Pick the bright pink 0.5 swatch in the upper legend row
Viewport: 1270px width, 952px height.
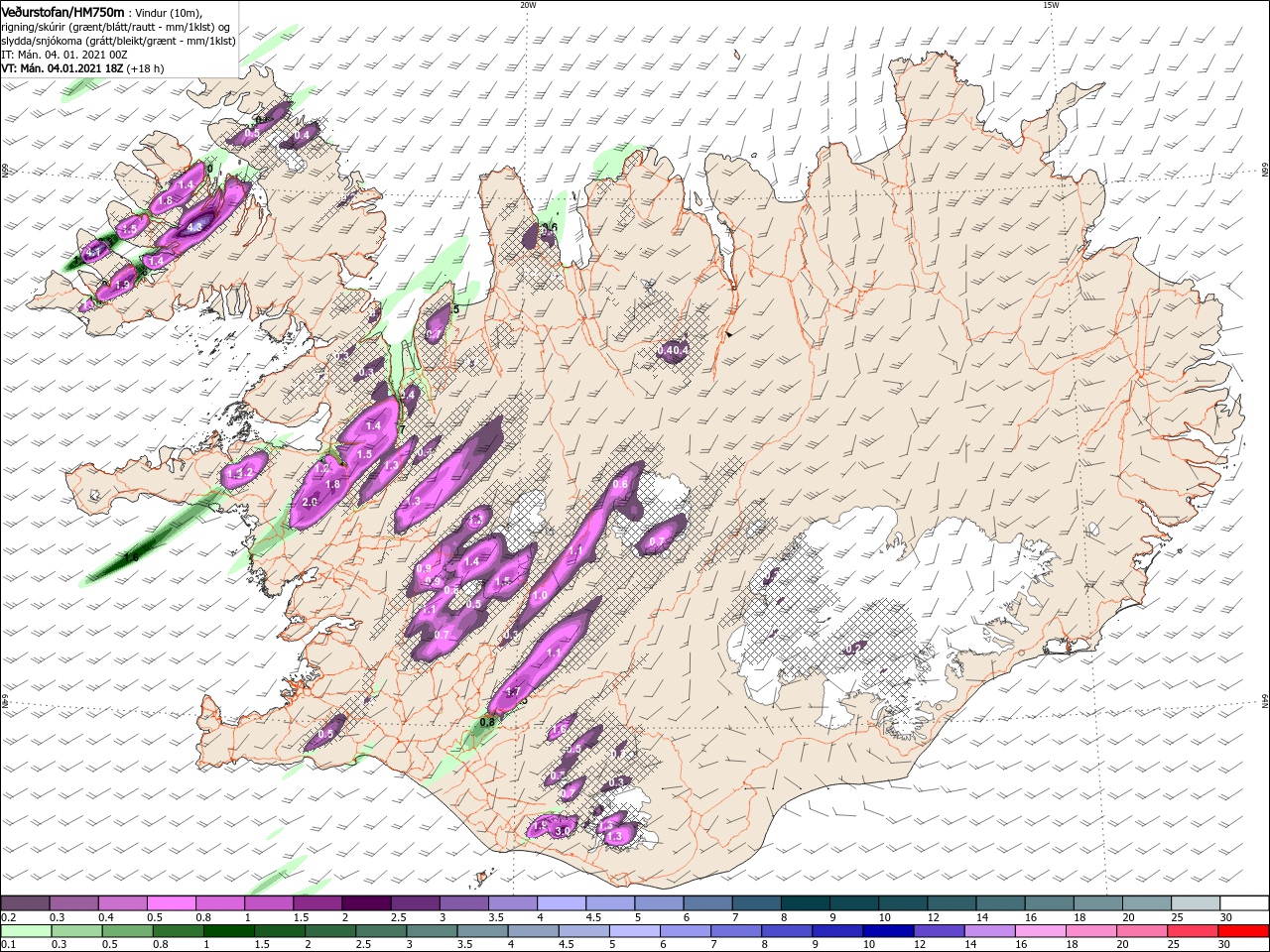(x=171, y=903)
